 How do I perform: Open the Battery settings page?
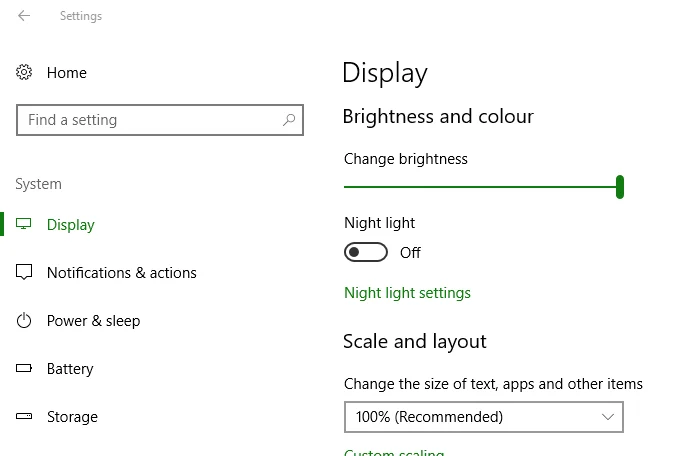click(70, 369)
